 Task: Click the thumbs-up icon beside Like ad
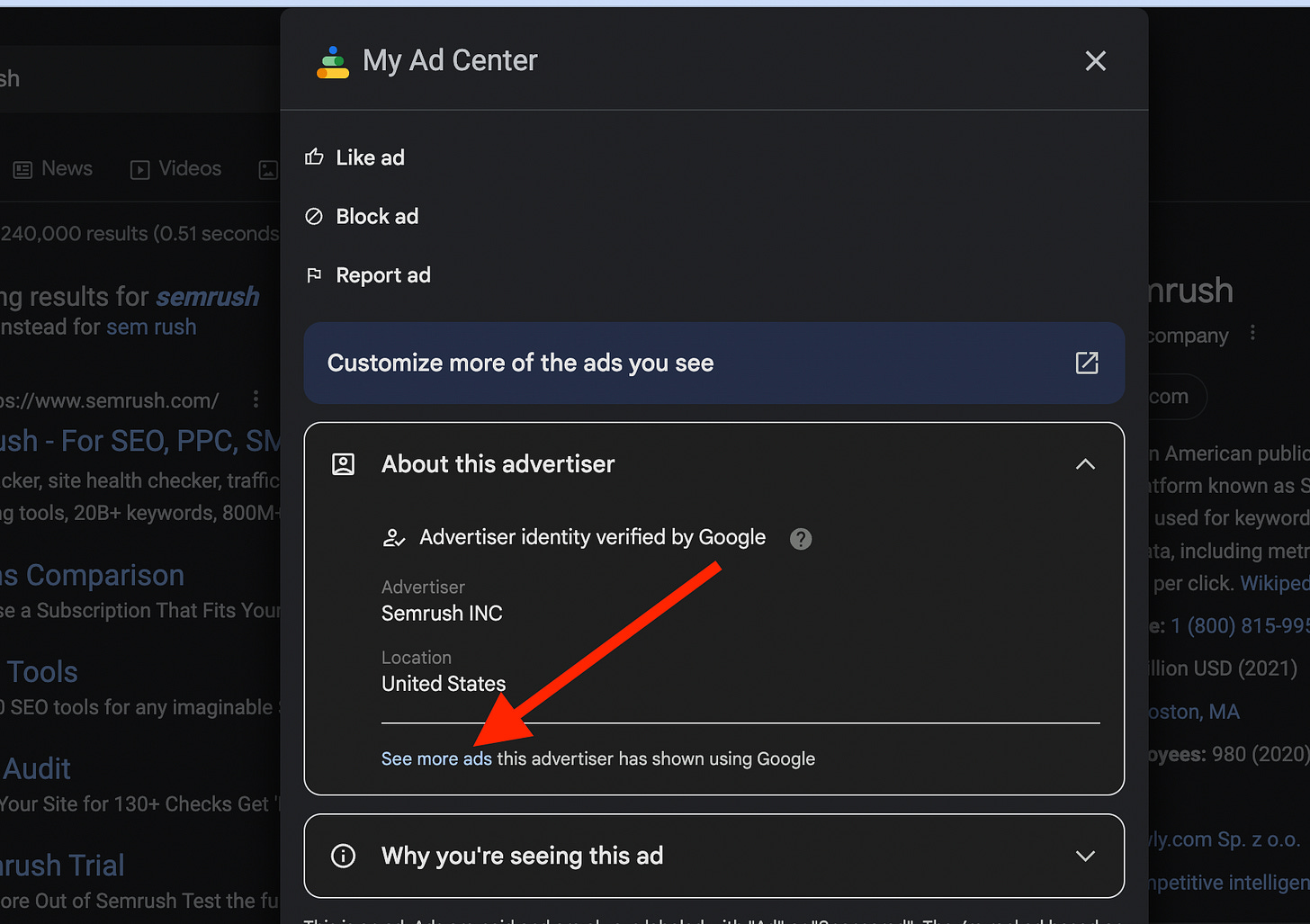pos(314,157)
